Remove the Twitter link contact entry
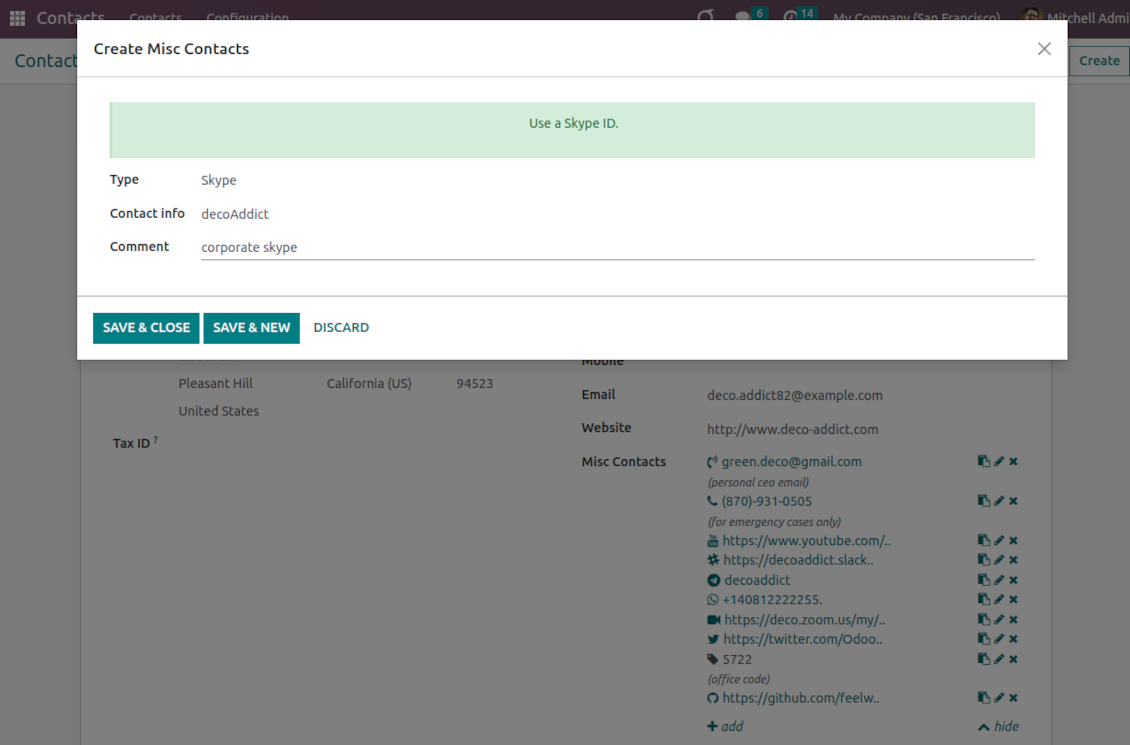This screenshot has width=1130, height=745. [1013, 639]
